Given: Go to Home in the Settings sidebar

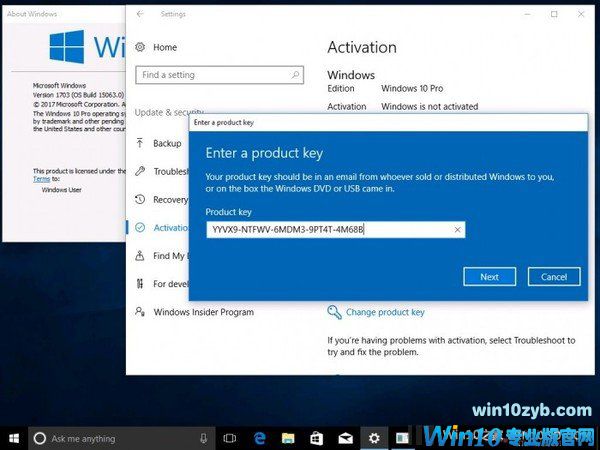Looking at the screenshot, I should (x=165, y=47).
